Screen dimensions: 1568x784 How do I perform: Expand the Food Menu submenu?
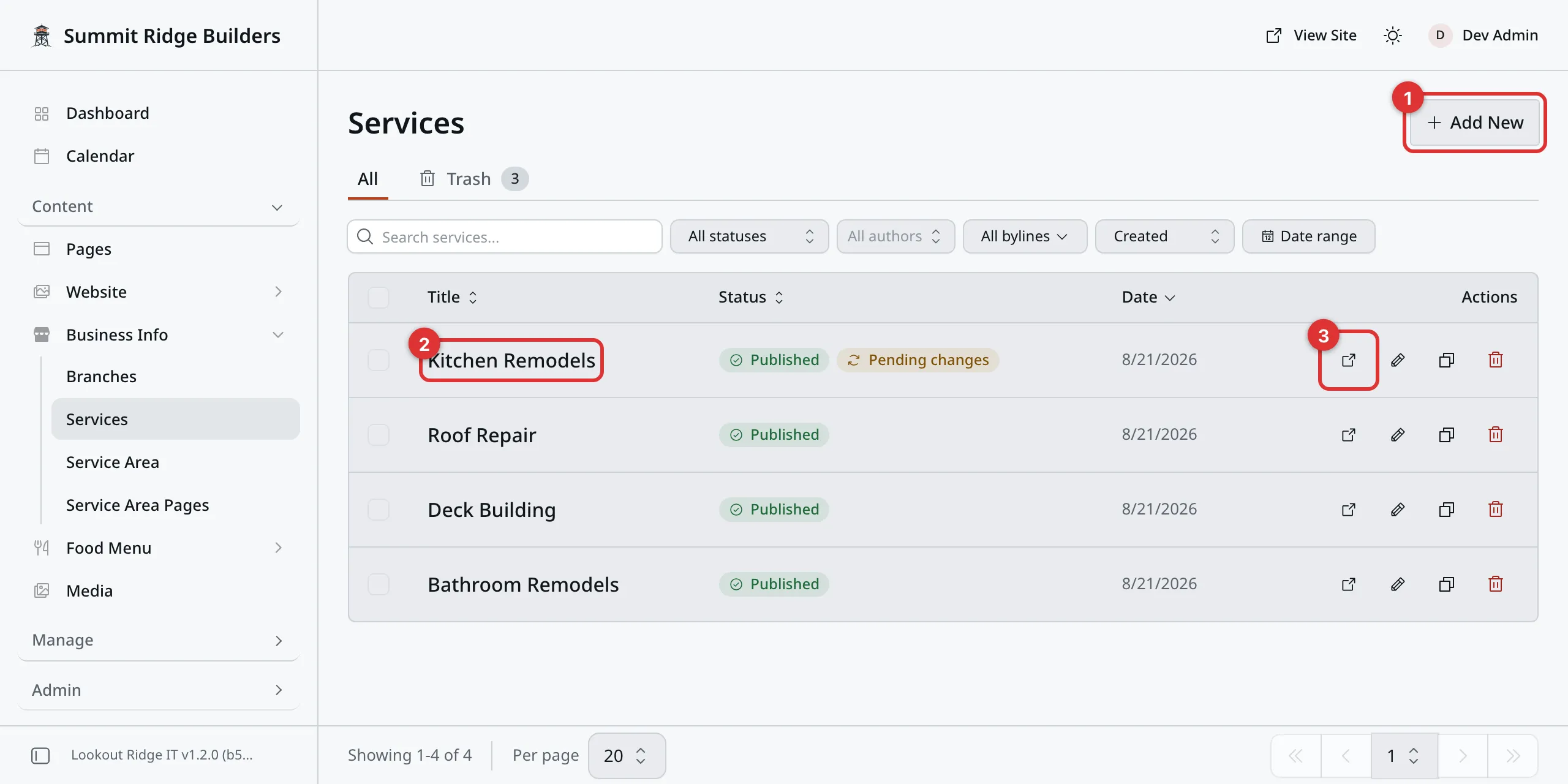click(x=159, y=548)
